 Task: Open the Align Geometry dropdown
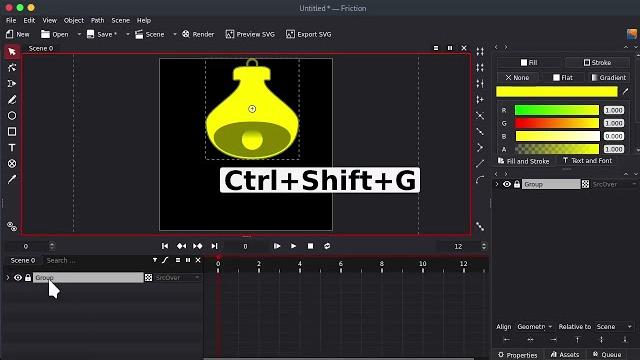click(535, 327)
